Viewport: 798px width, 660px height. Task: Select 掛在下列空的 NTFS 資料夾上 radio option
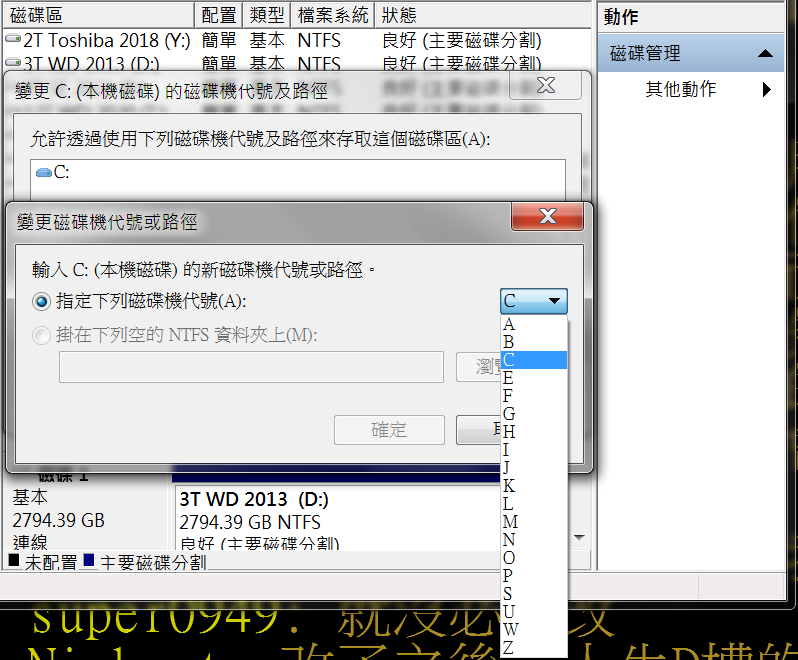coord(41,335)
